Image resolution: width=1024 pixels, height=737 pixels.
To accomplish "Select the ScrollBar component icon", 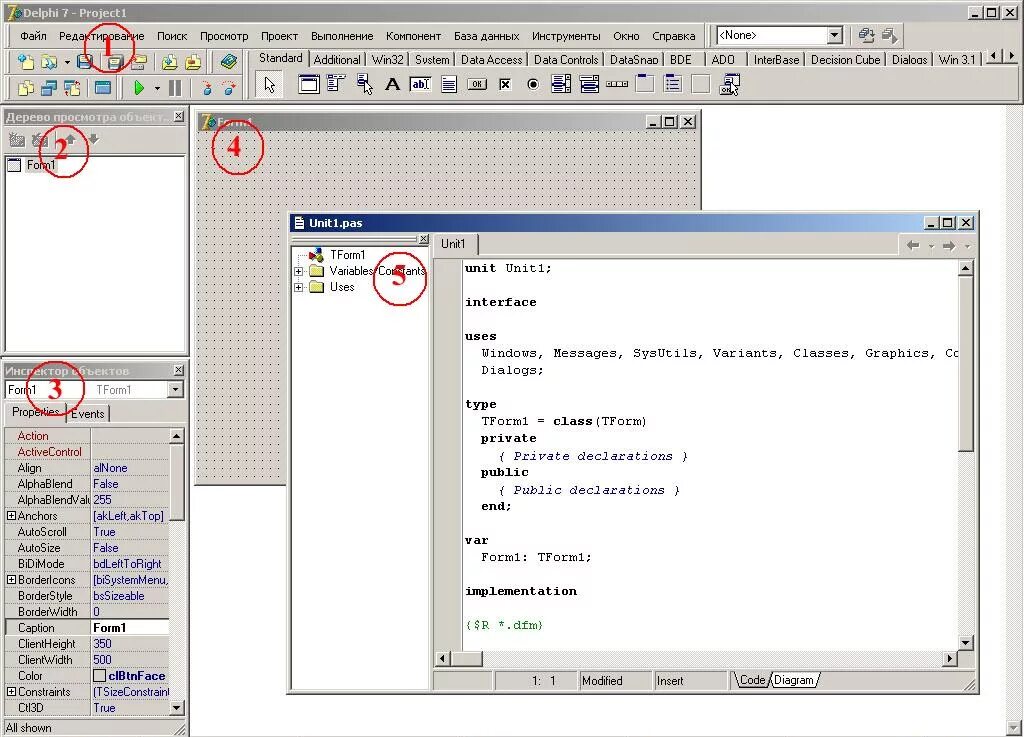I will click(617, 84).
